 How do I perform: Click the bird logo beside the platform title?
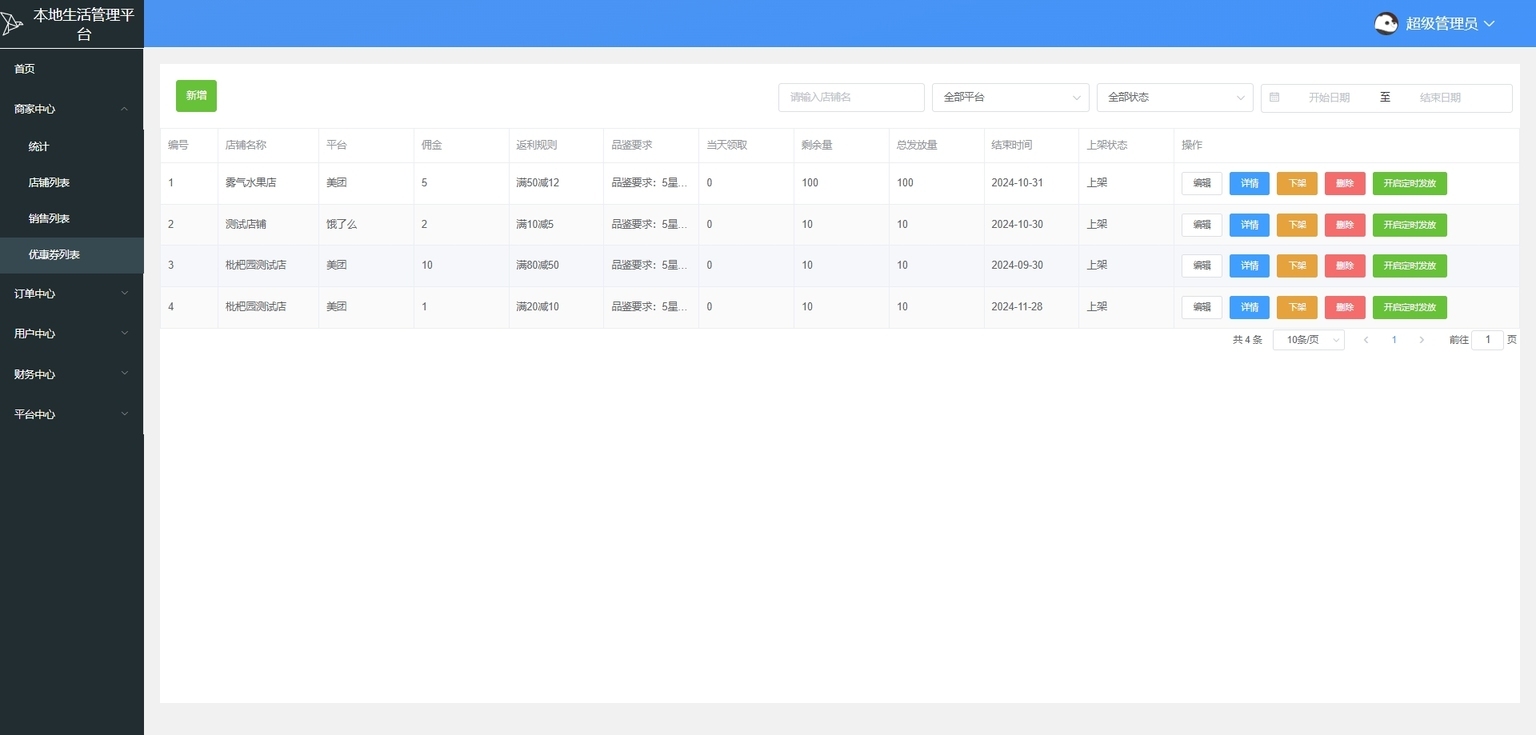(x=12, y=24)
